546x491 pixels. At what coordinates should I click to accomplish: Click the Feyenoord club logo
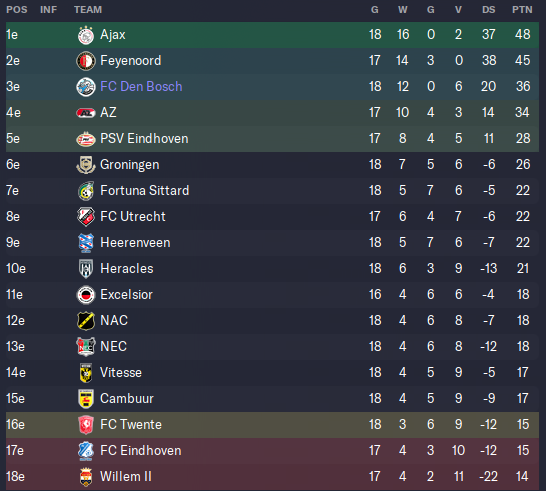click(86, 61)
